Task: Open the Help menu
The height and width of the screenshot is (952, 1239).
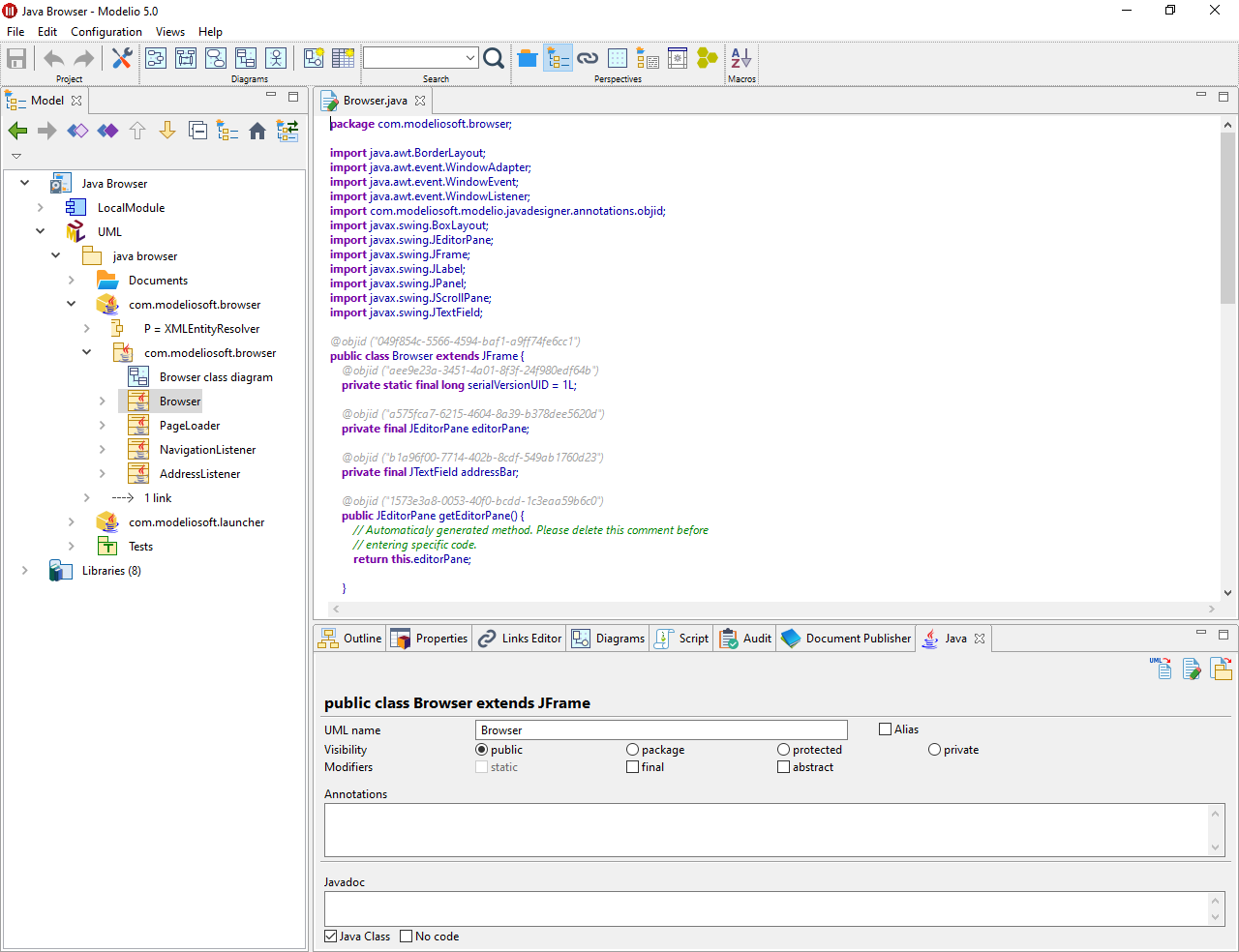Action: [x=210, y=32]
